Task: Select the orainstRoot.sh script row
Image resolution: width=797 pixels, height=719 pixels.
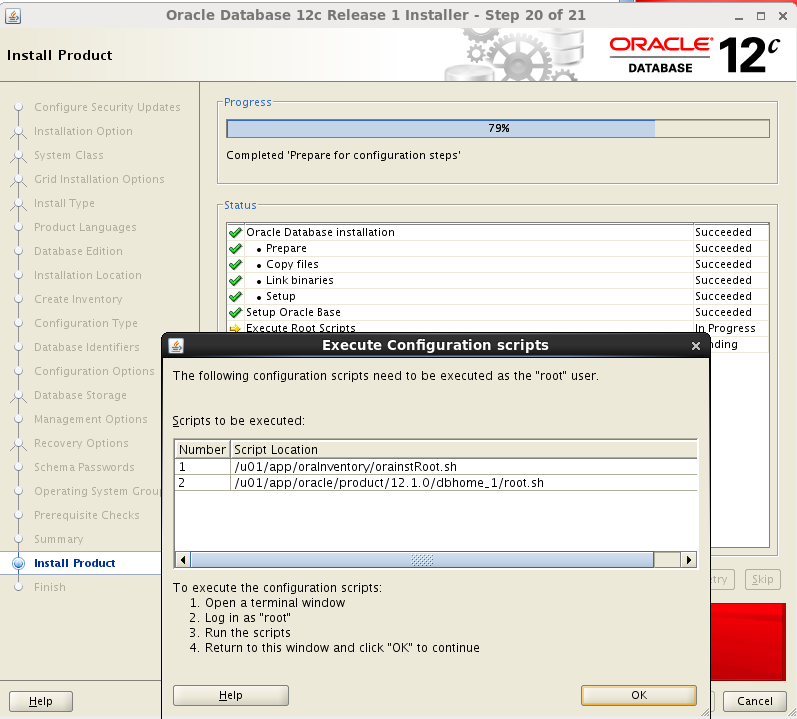Action: point(436,466)
